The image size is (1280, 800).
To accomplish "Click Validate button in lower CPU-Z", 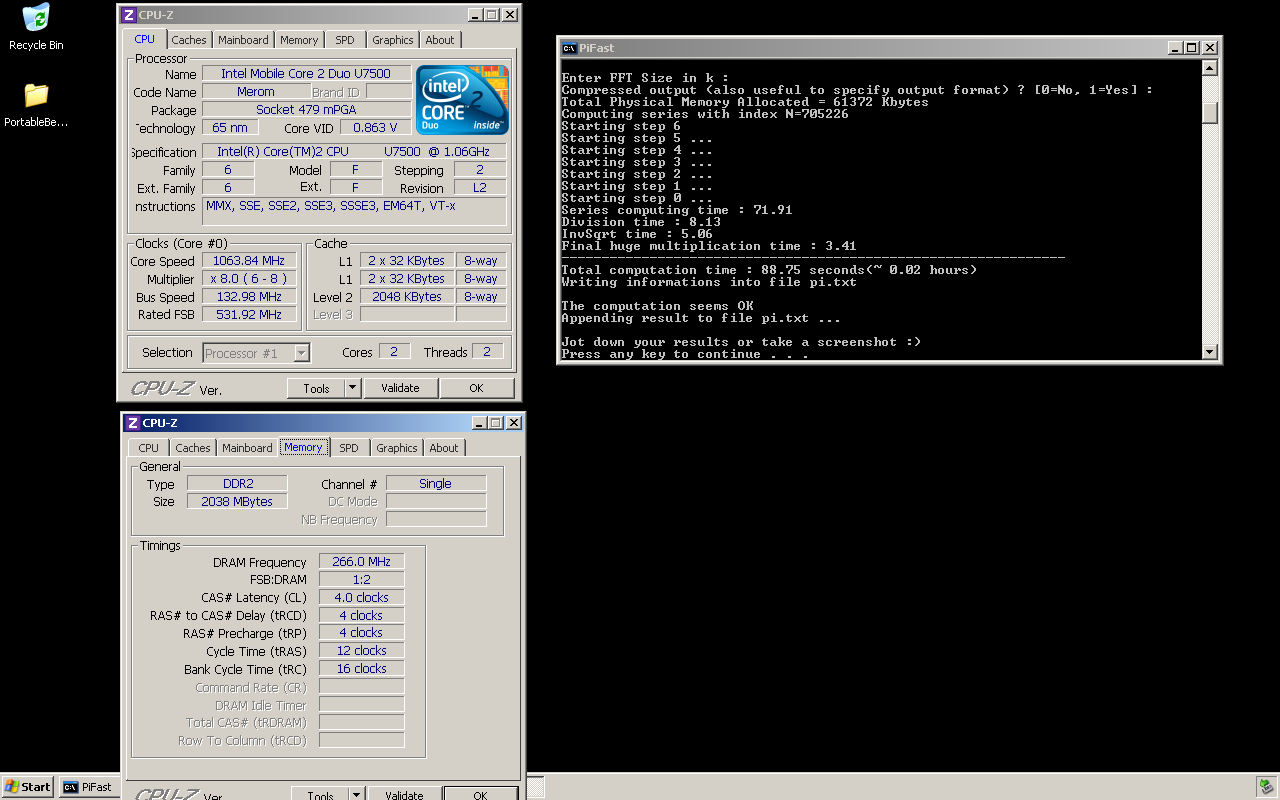I will tap(404, 795).
